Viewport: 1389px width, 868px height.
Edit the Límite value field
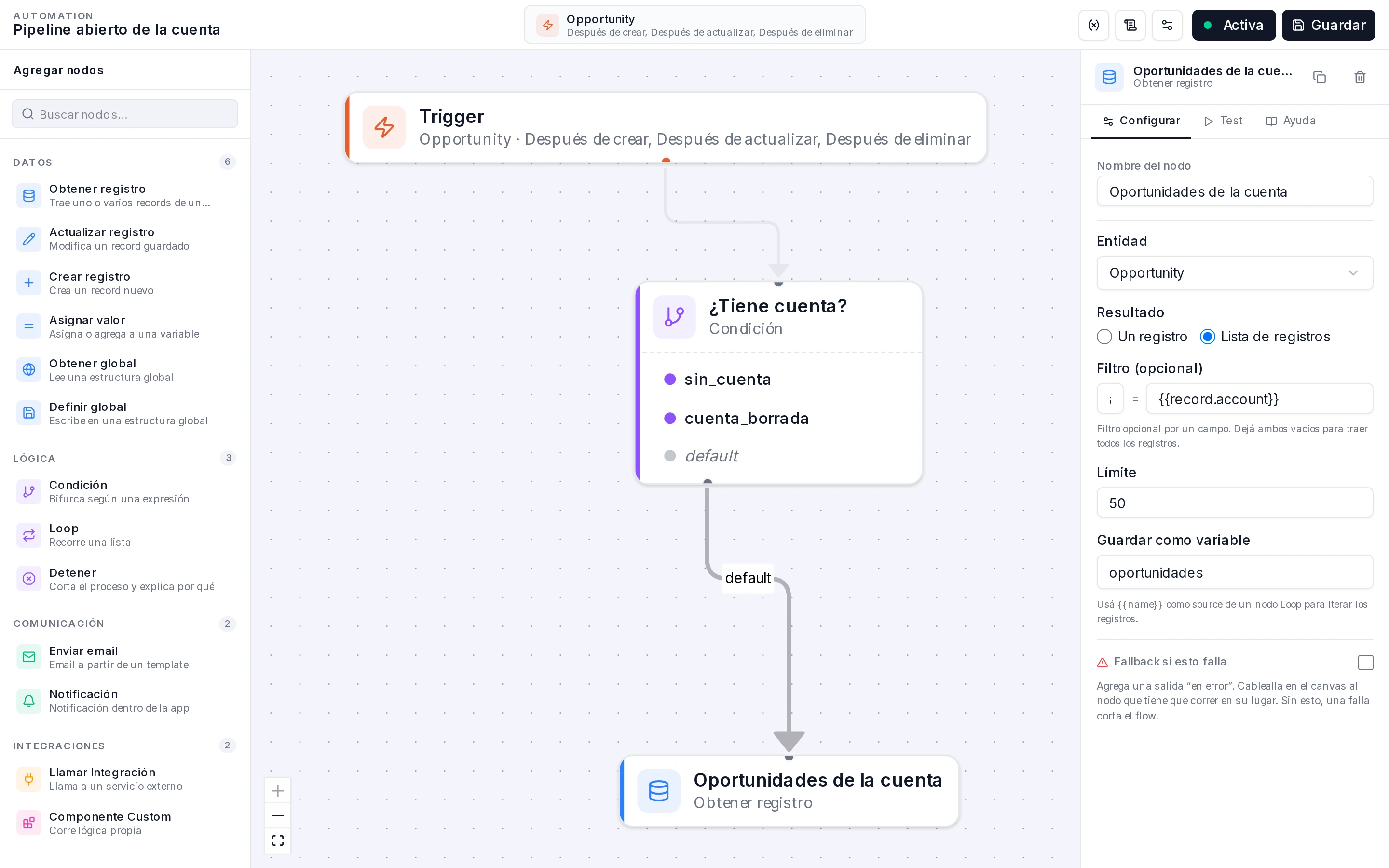(x=1235, y=503)
